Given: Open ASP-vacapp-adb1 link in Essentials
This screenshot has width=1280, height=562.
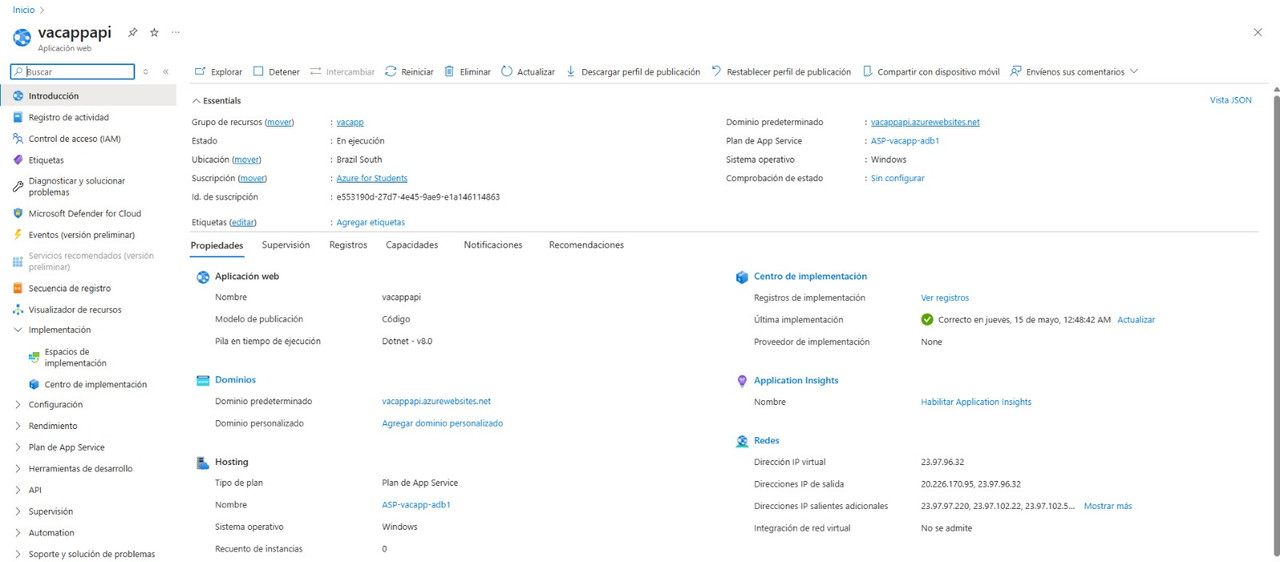Looking at the screenshot, I should (x=905, y=141).
